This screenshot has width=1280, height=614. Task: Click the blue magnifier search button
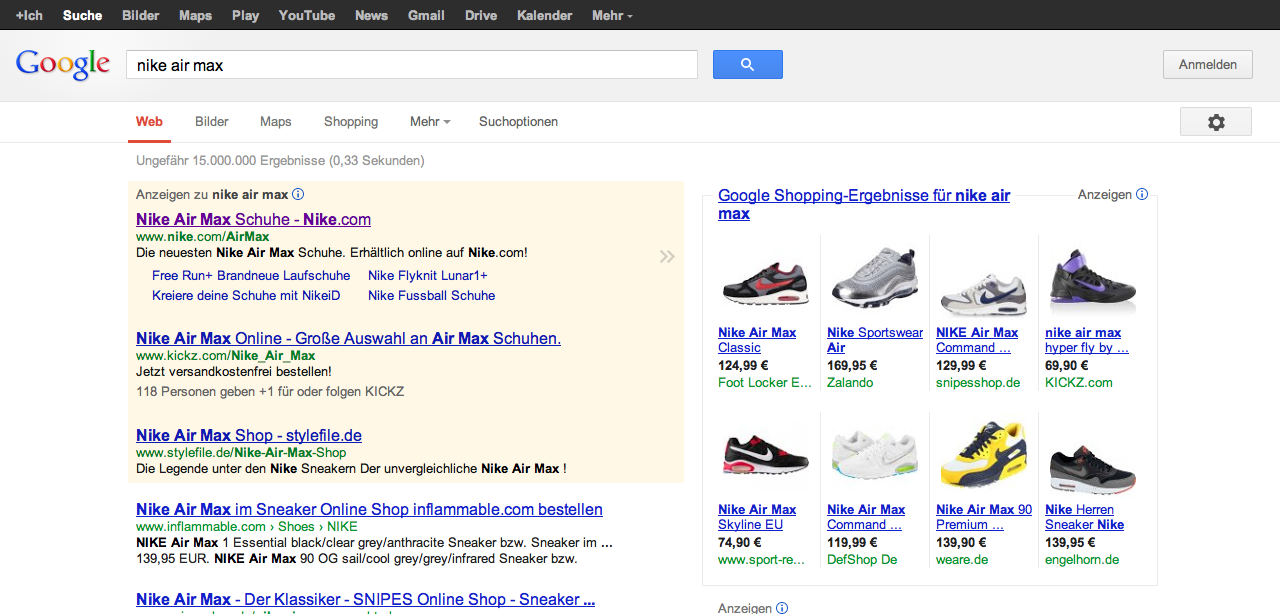tap(747, 65)
